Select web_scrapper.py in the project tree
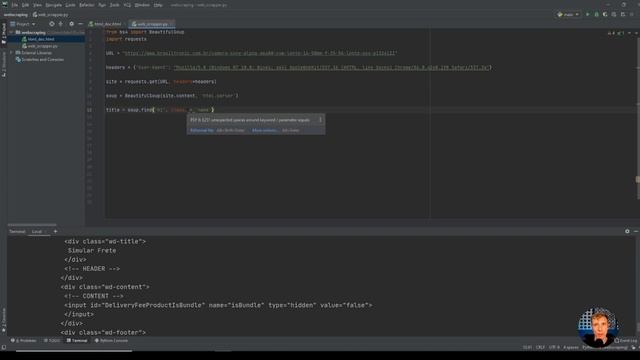This screenshot has width=640, height=360. coord(42,46)
